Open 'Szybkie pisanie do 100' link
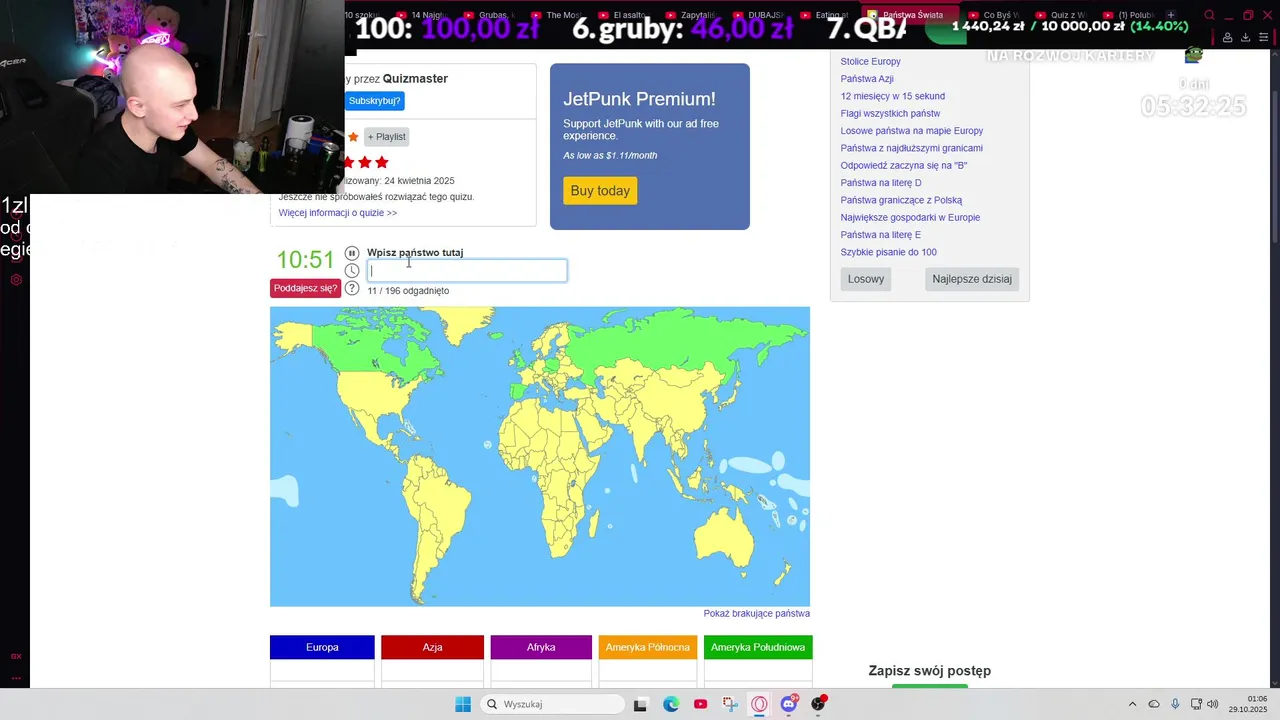This screenshot has height=720, width=1280. click(888, 252)
